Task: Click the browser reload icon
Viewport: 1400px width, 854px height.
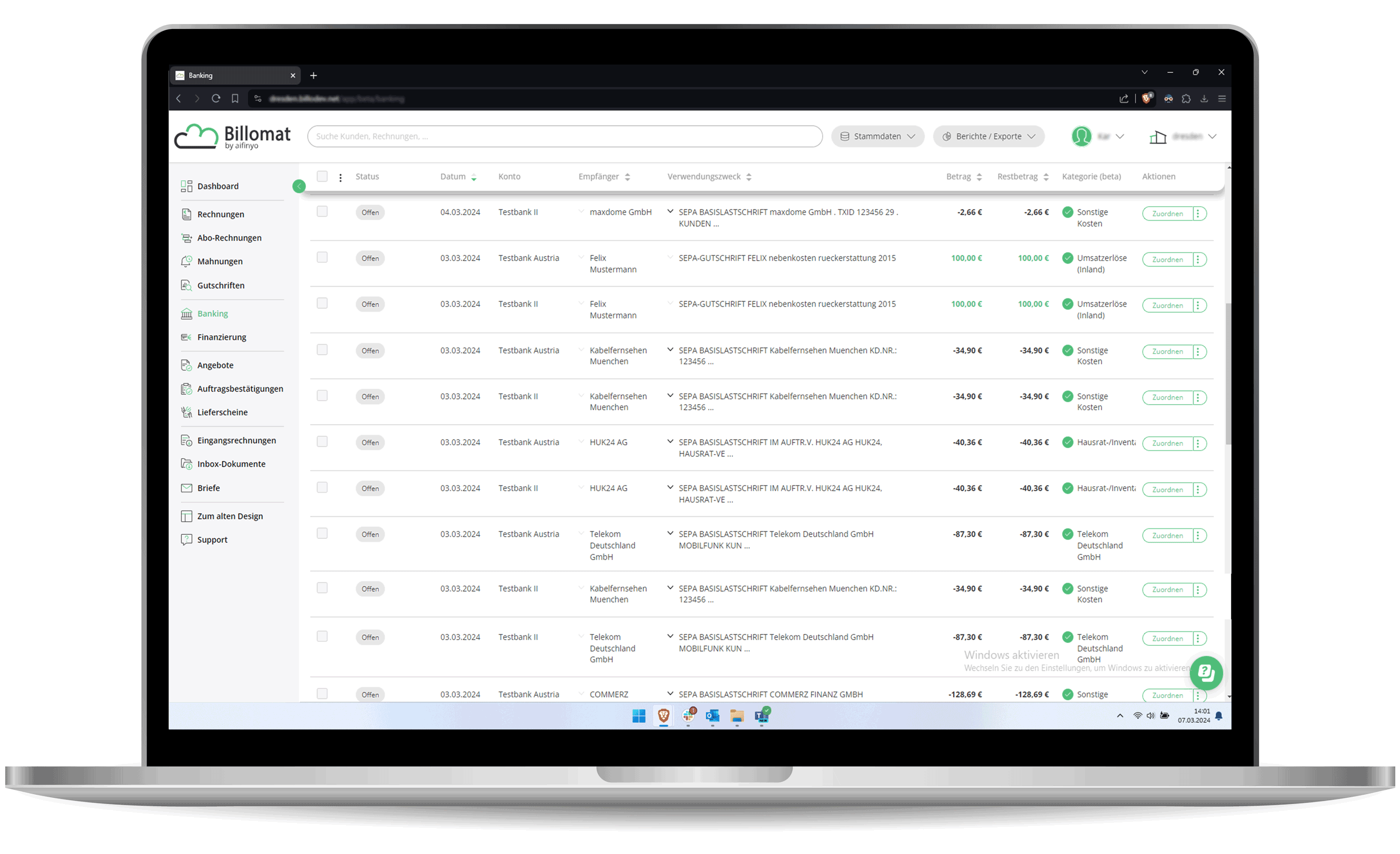Action: click(x=216, y=99)
